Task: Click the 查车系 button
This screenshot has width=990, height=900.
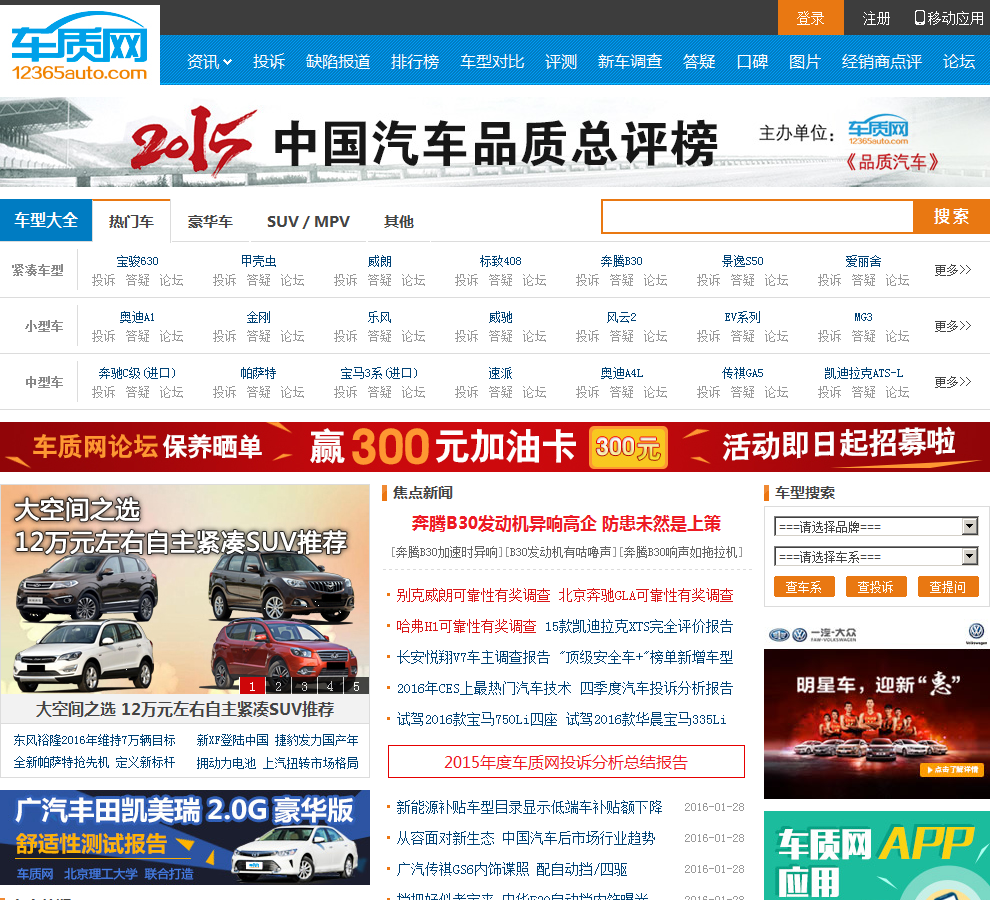Action: pyautogui.click(x=804, y=587)
